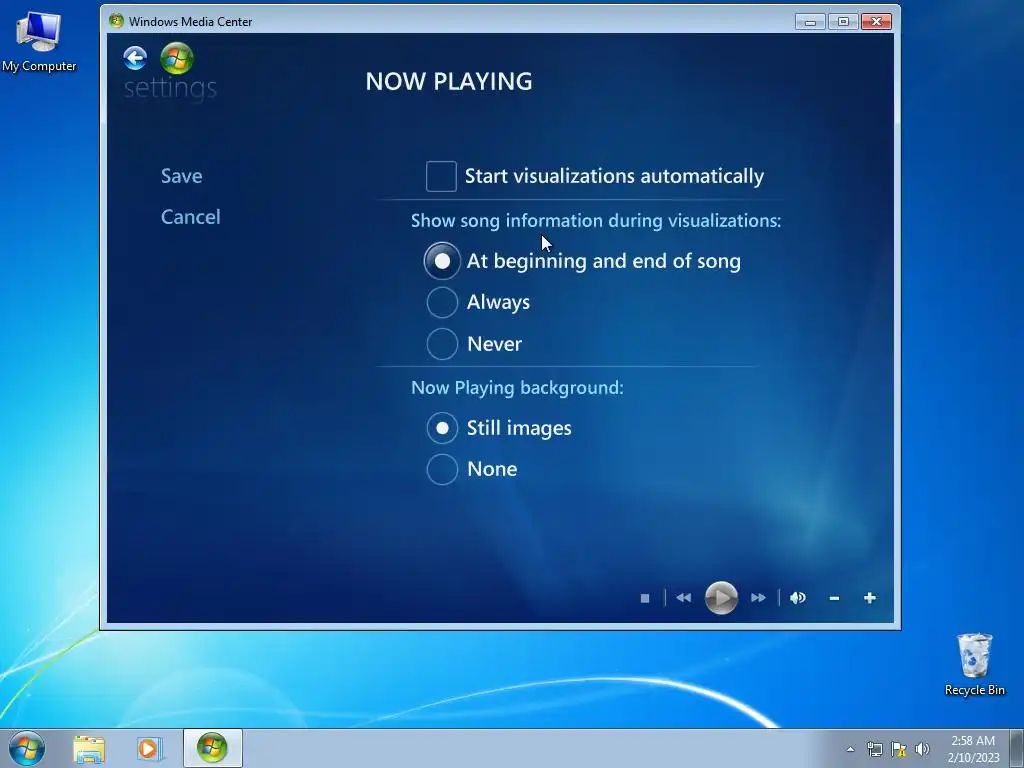Viewport: 1024px width, 768px height.
Task: Click the Show desktop strip
Action: [1017, 748]
